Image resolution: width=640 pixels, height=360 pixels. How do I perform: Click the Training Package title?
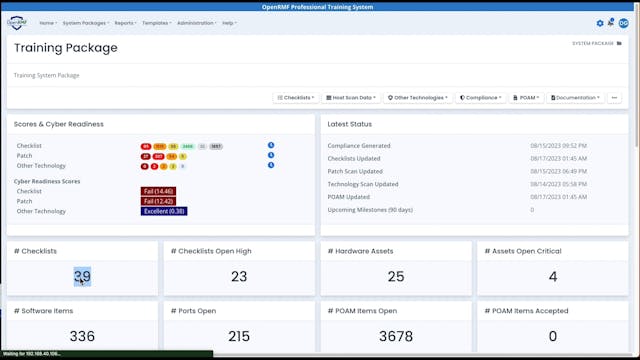pos(66,48)
